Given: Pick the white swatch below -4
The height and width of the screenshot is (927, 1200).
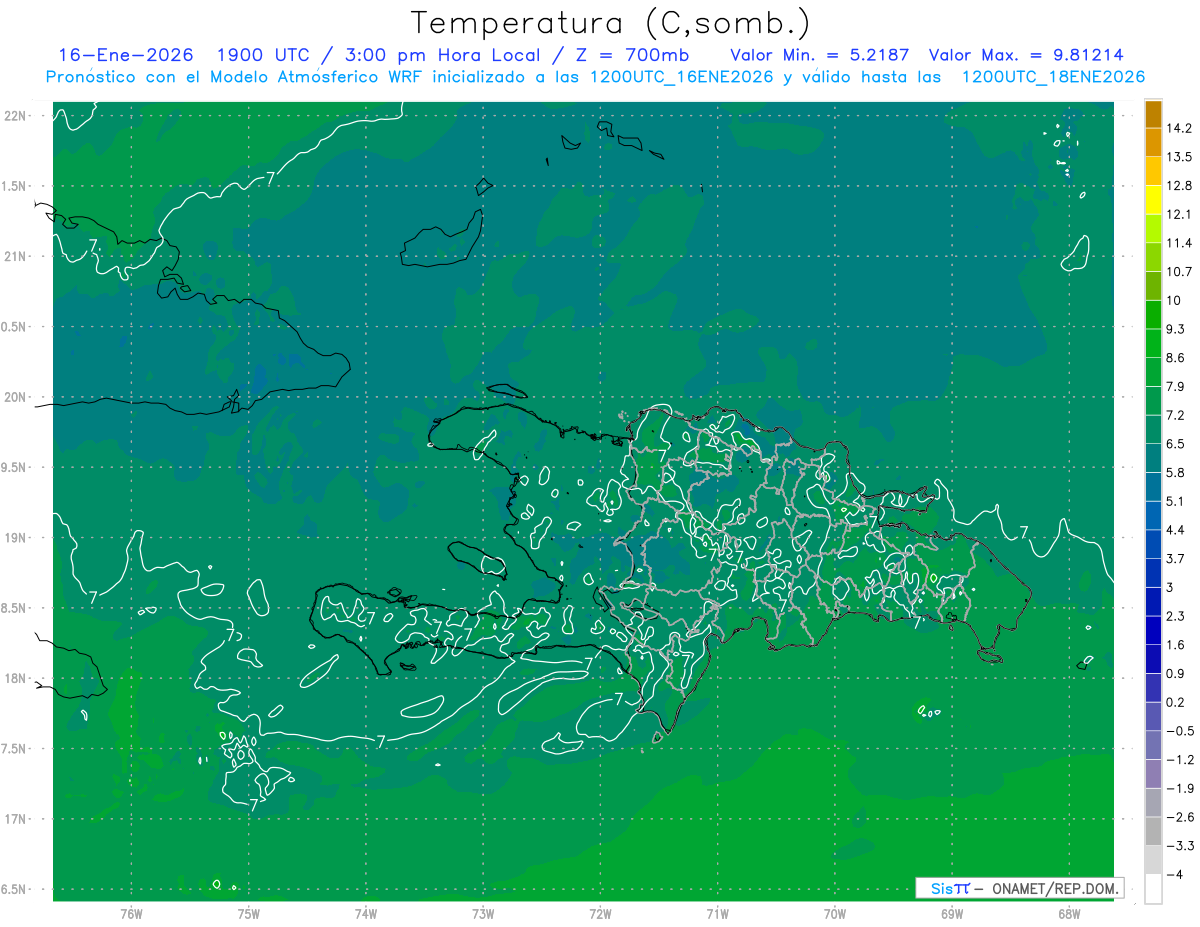Looking at the screenshot, I should (1153, 889).
